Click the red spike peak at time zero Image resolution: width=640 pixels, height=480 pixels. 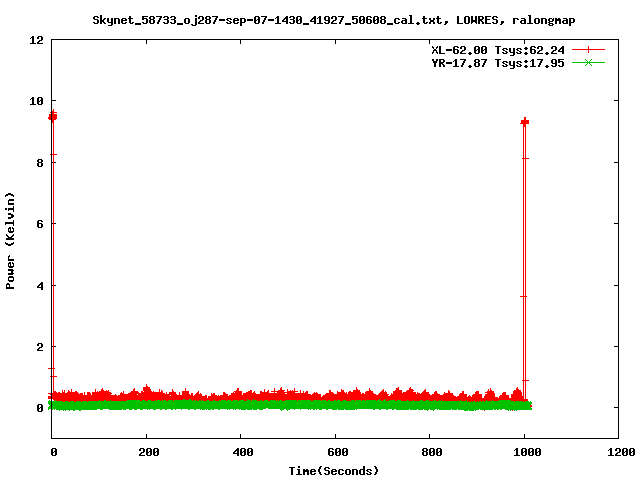(53, 116)
